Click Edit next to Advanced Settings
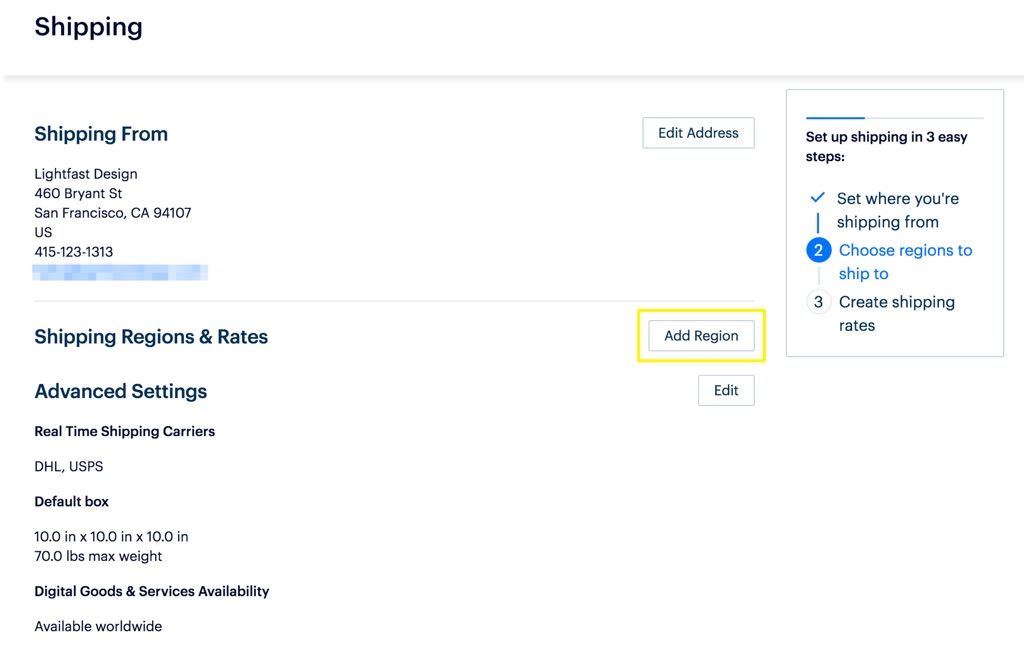The width and height of the screenshot is (1024, 649). click(x=726, y=390)
